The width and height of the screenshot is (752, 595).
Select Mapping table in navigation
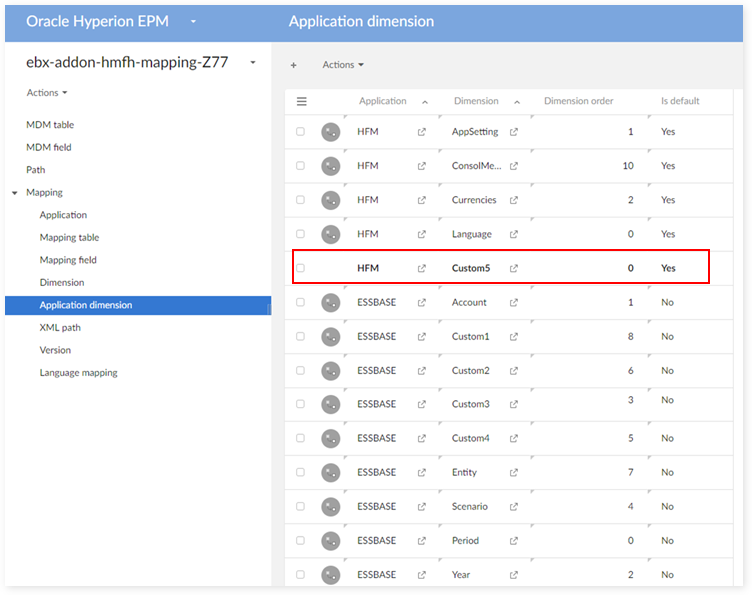[x=69, y=237]
